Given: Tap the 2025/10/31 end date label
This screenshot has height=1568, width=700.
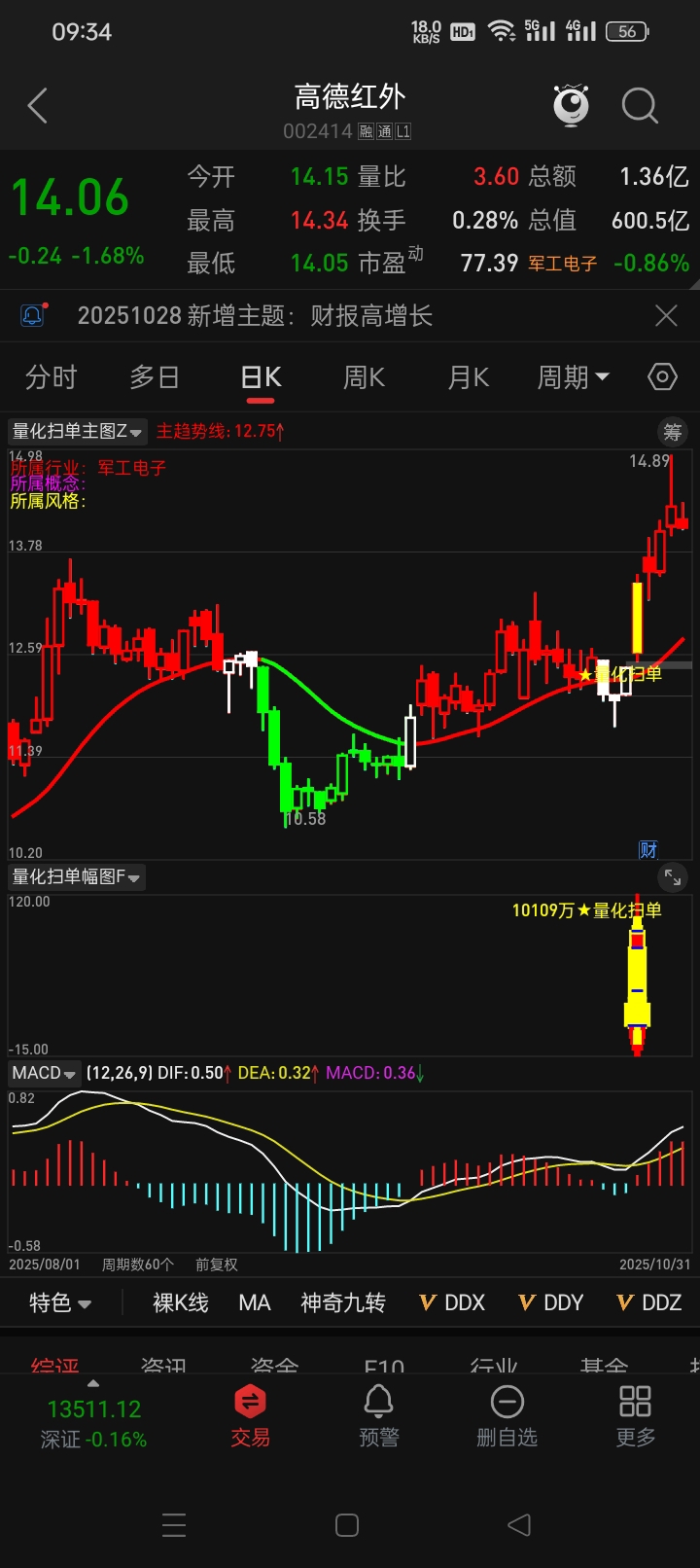Looking at the screenshot, I should click(655, 1265).
